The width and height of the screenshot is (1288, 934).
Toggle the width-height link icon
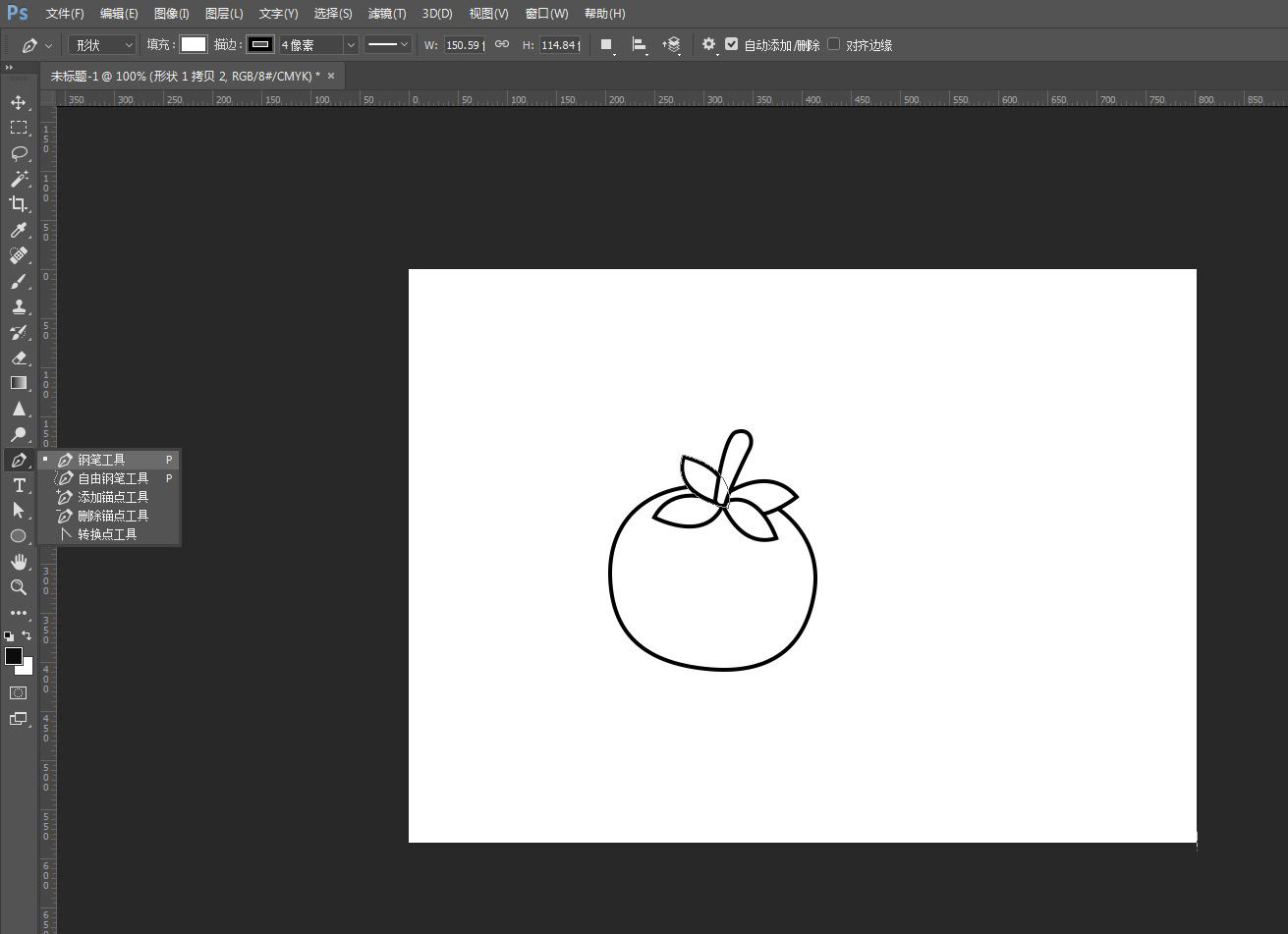pyautogui.click(x=502, y=44)
